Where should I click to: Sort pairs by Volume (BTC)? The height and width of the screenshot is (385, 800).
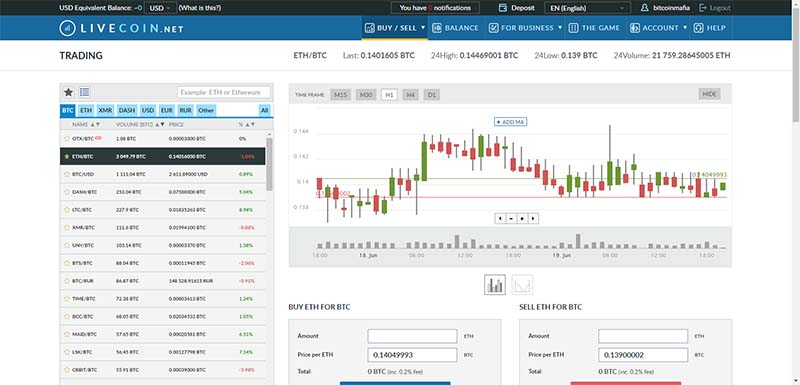tap(140, 124)
